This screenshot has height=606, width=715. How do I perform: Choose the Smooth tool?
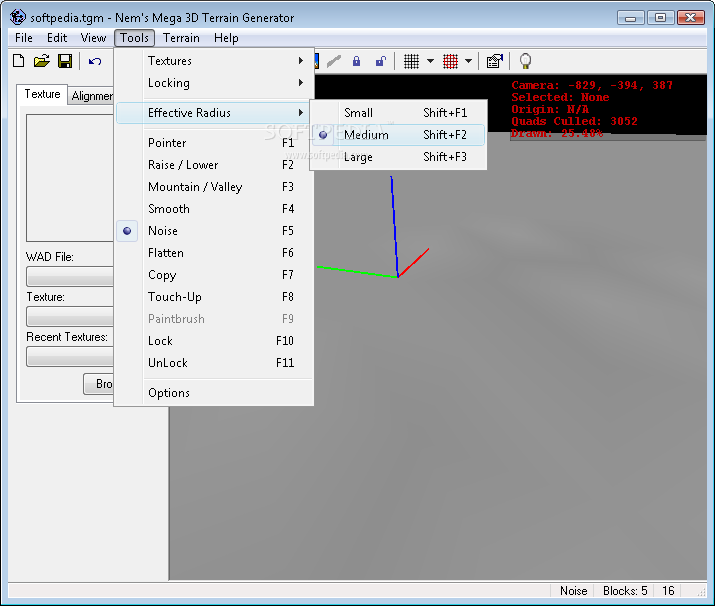[x=214, y=209]
